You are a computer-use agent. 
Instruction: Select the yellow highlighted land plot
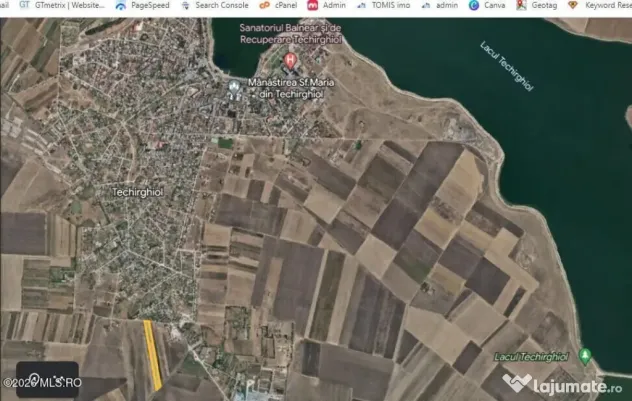click(152, 355)
